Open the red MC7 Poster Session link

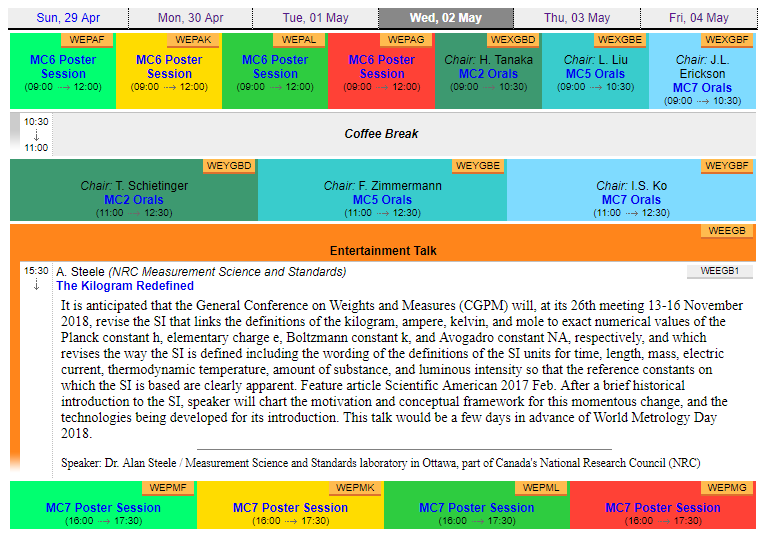coord(662,508)
